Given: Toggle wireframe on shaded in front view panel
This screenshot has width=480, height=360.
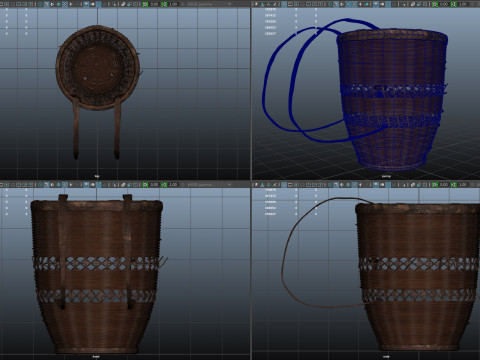Looking at the screenshot, I should 59,184.
